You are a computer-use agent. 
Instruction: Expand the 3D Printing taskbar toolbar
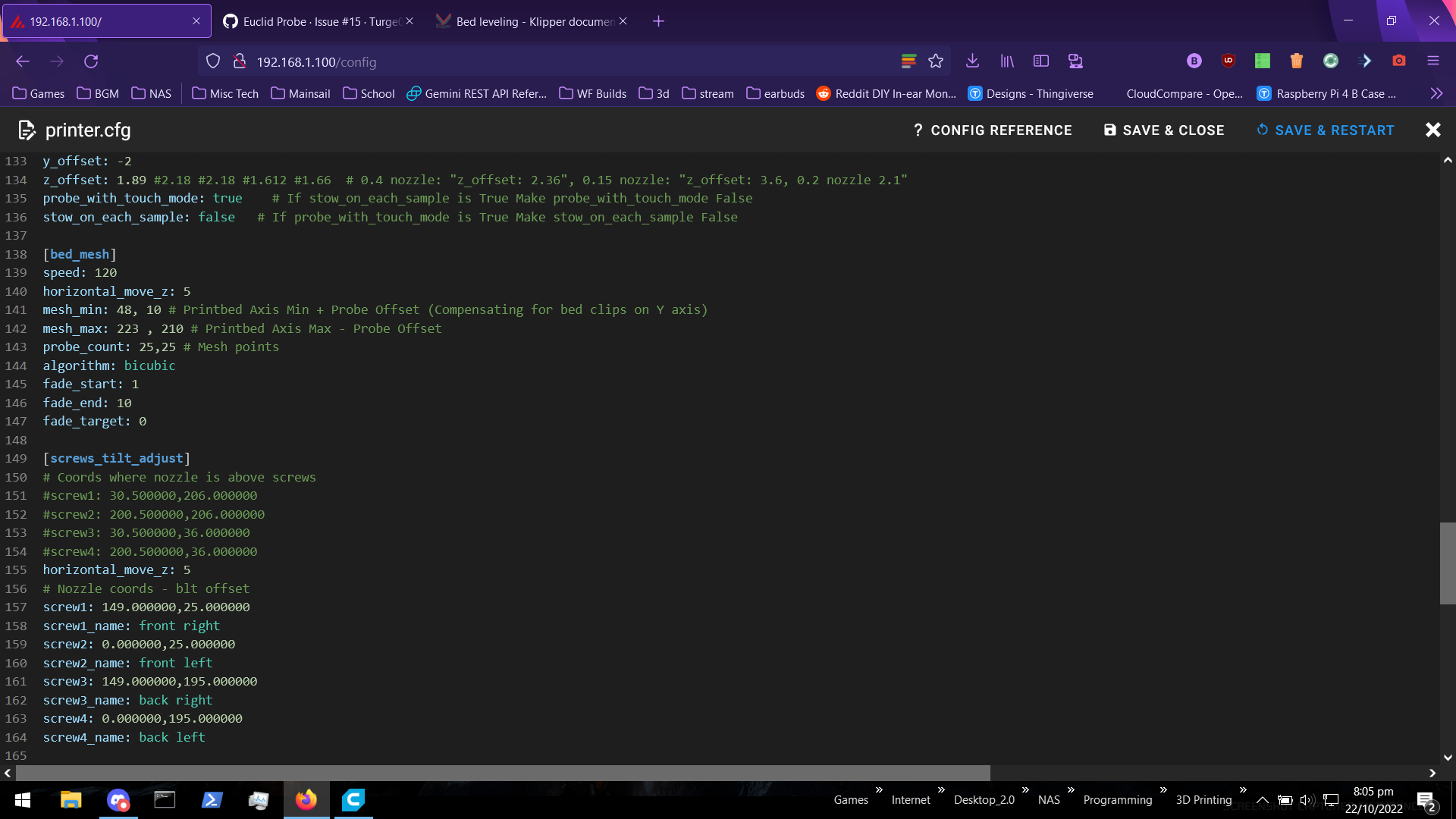click(1244, 790)
